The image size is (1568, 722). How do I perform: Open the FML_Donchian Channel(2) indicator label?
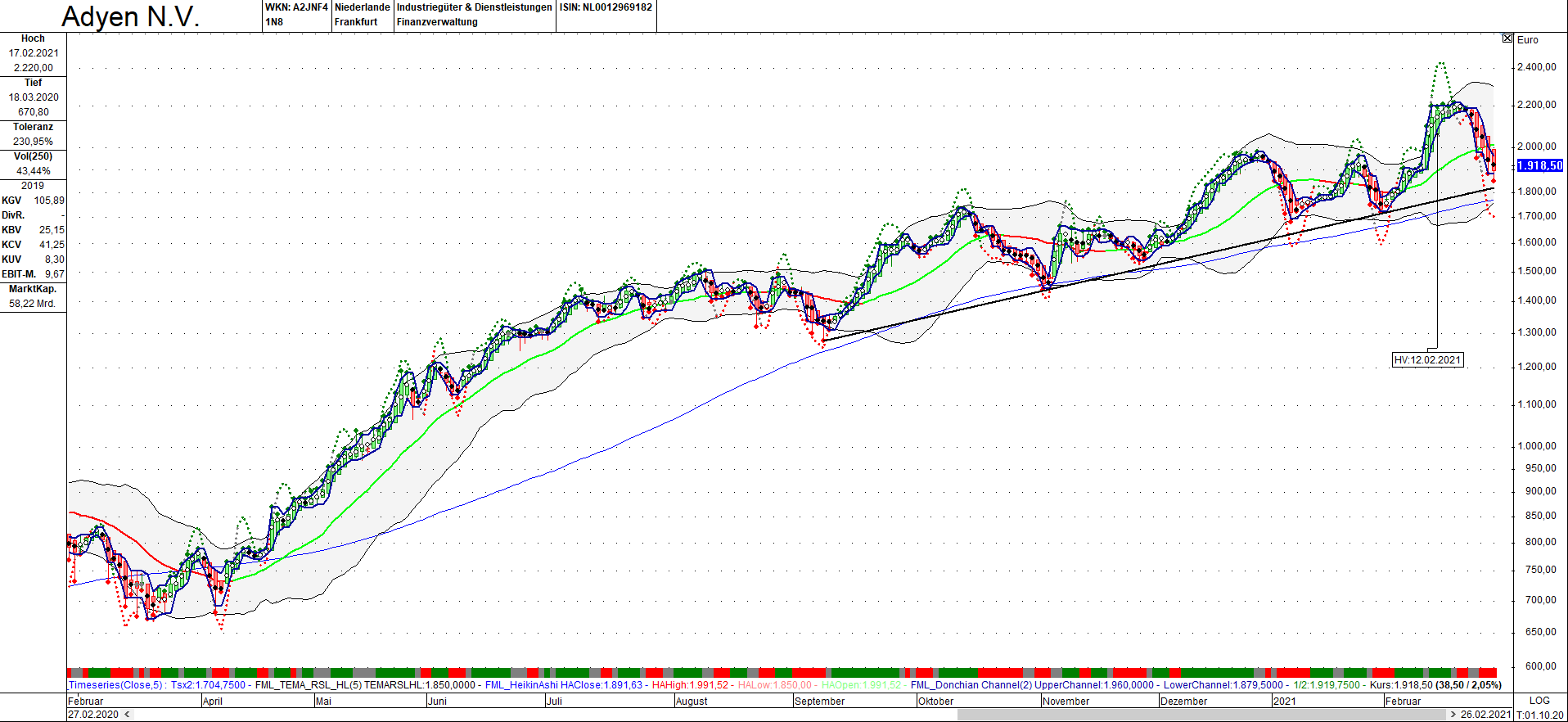[971, 685]
